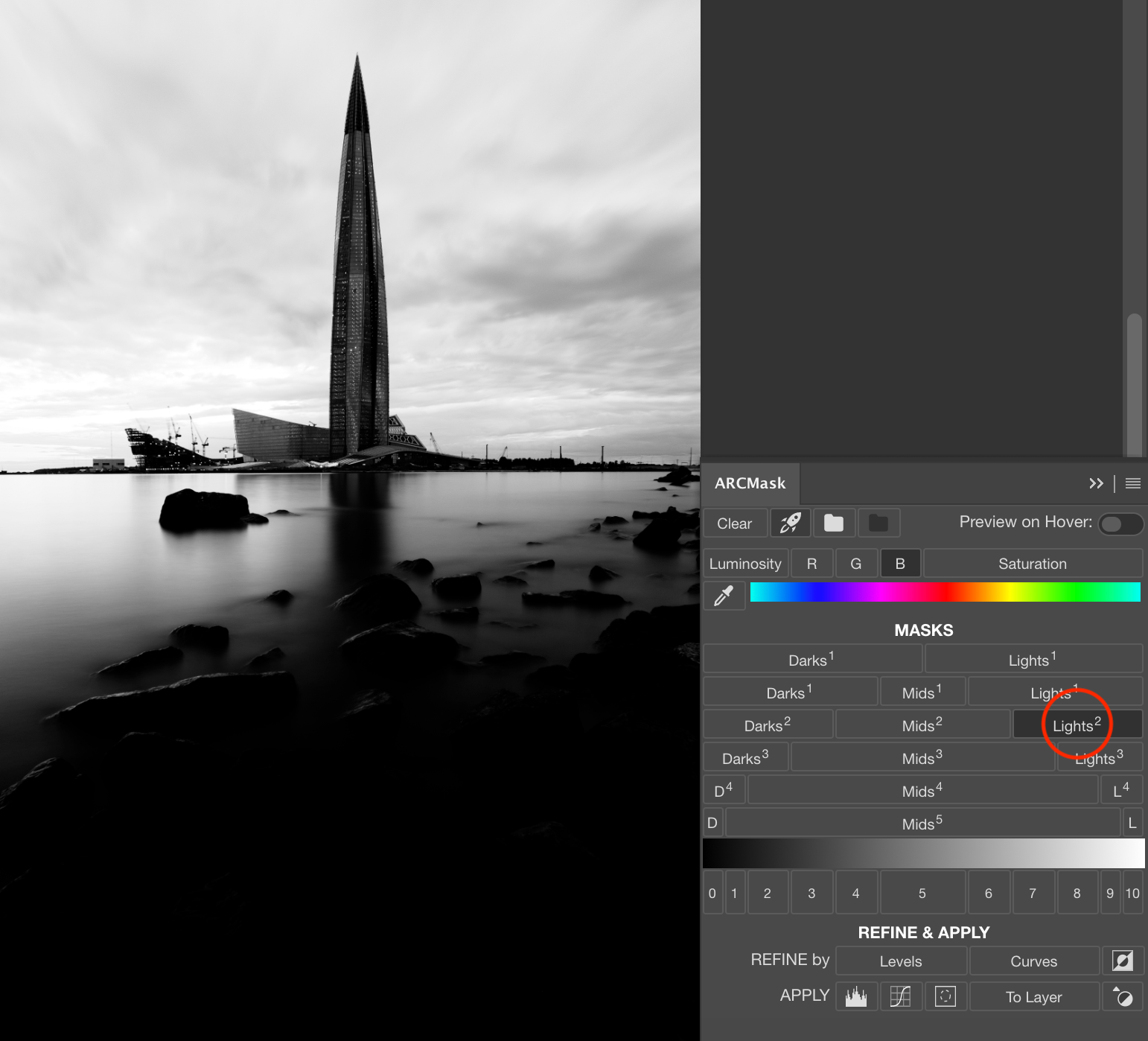Switch to the R channel

(811, 564)
